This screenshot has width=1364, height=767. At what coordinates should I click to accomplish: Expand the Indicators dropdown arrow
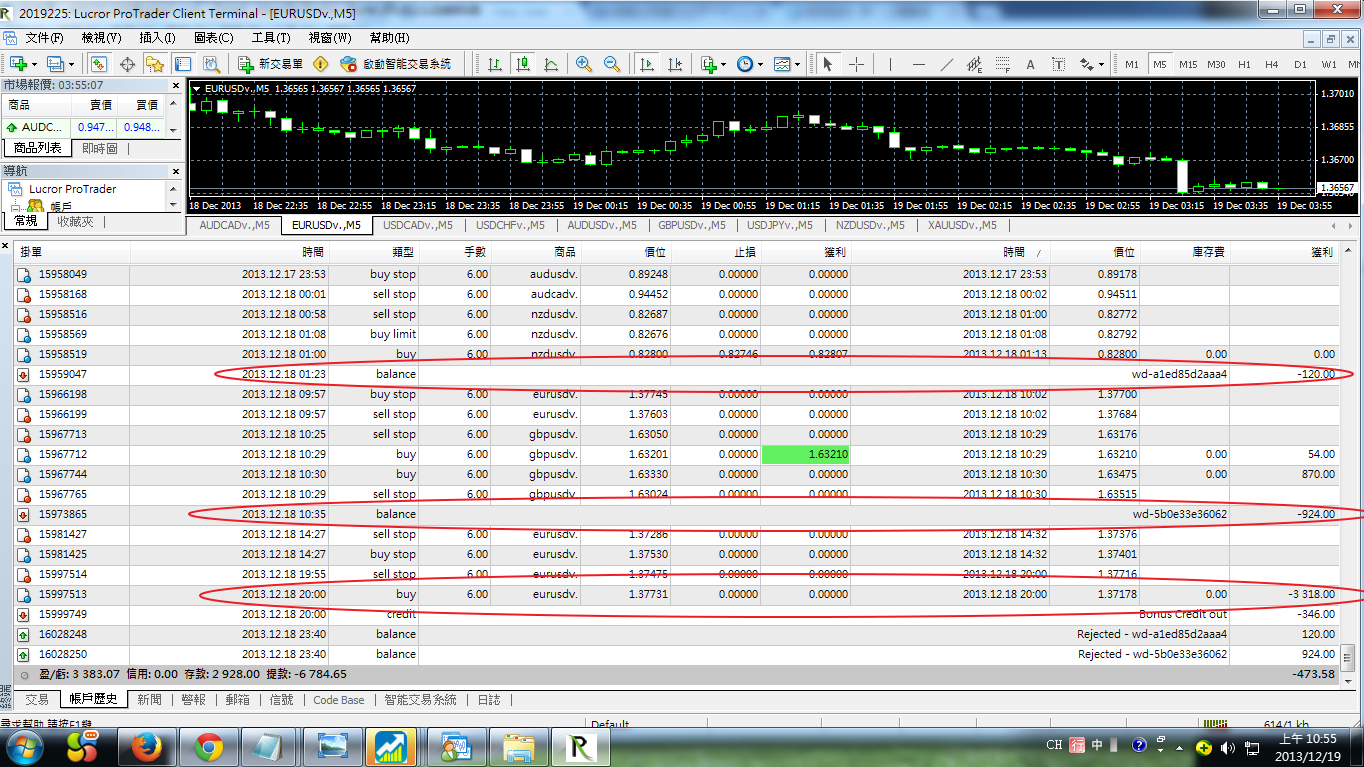(724, 64)
